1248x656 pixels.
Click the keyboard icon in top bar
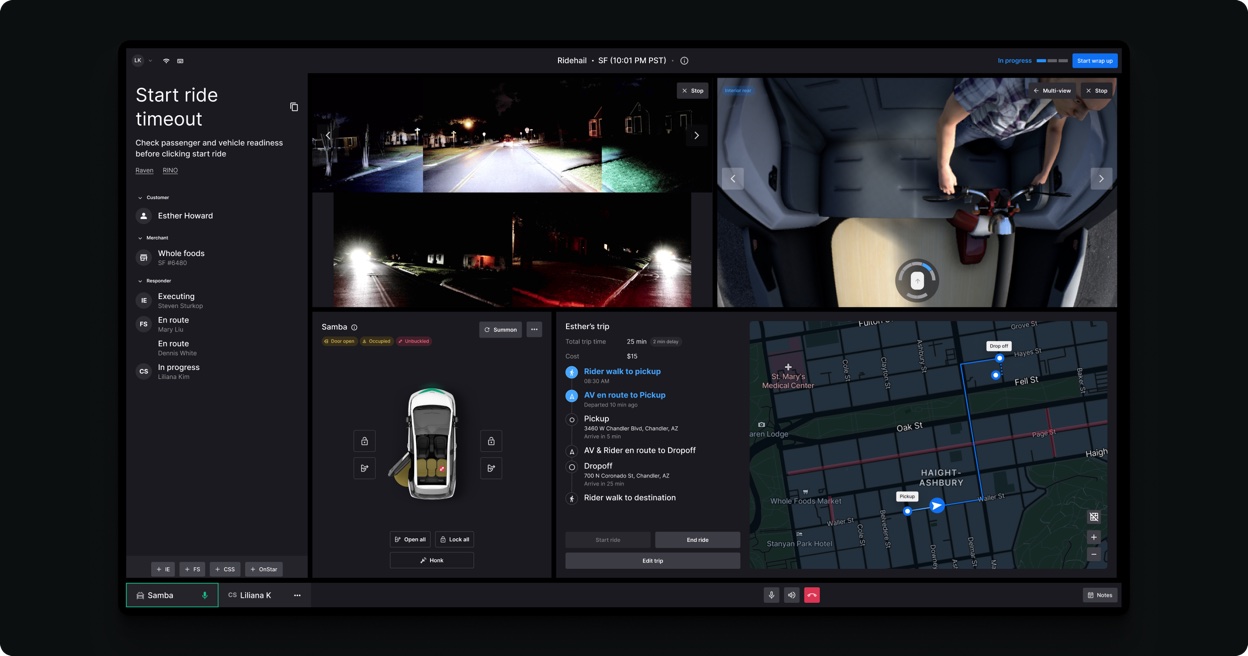[x=180, y=61]
